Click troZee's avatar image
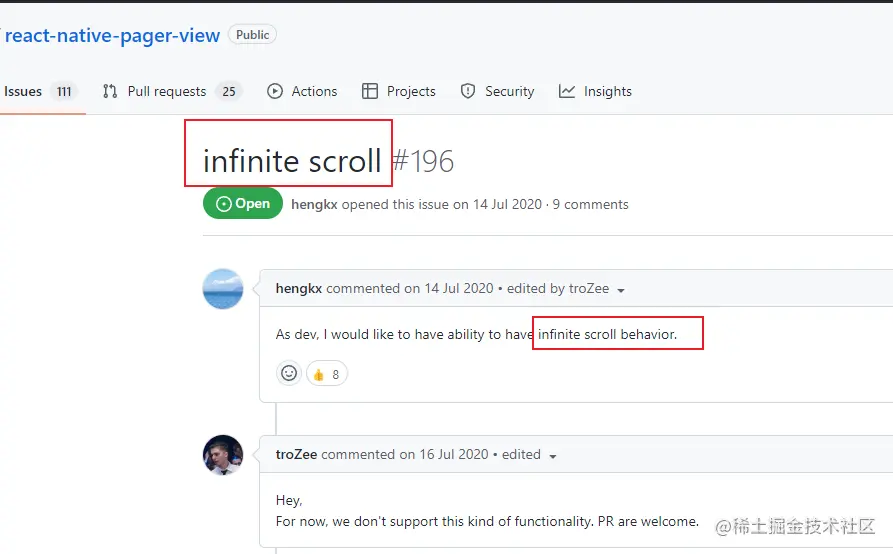The width and height of the screenshot is (893, 554). point(223,455)
